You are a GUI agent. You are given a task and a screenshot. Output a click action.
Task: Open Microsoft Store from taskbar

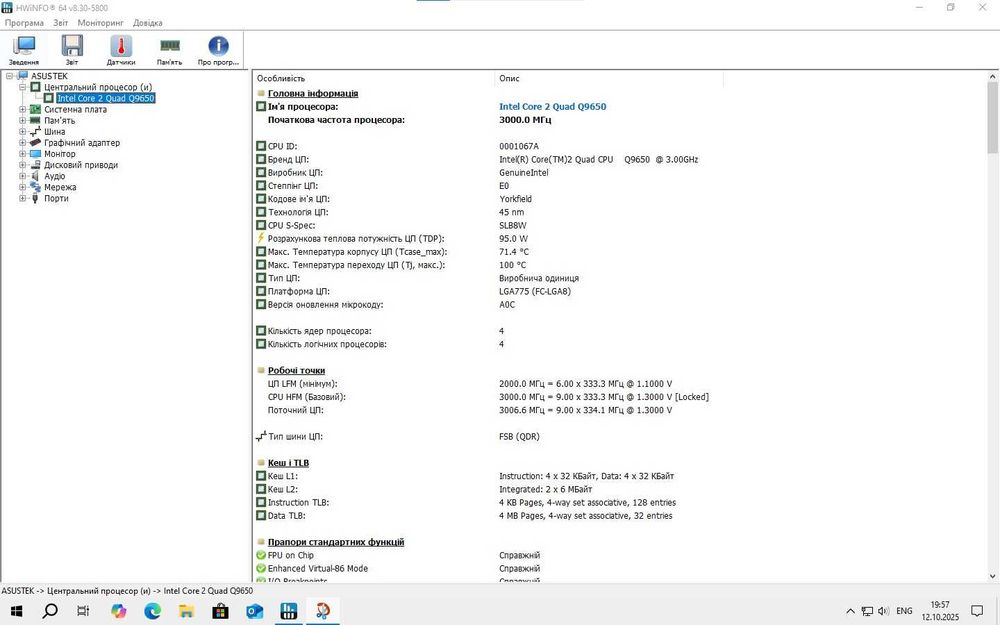tap(220, 611)
